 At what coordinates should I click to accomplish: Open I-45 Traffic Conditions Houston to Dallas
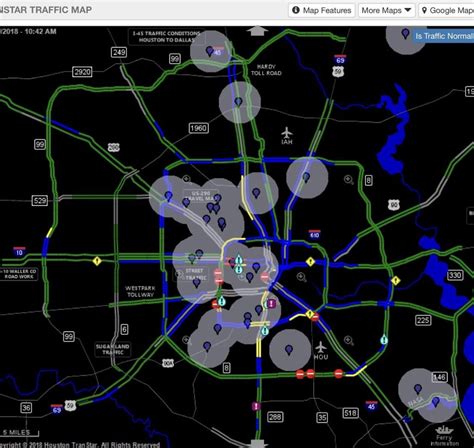point(166,37)
